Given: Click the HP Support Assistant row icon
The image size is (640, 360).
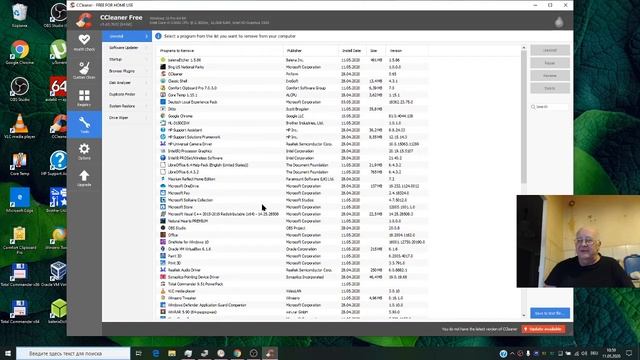Looking at the screenshot, I should (x=163, y=130).
